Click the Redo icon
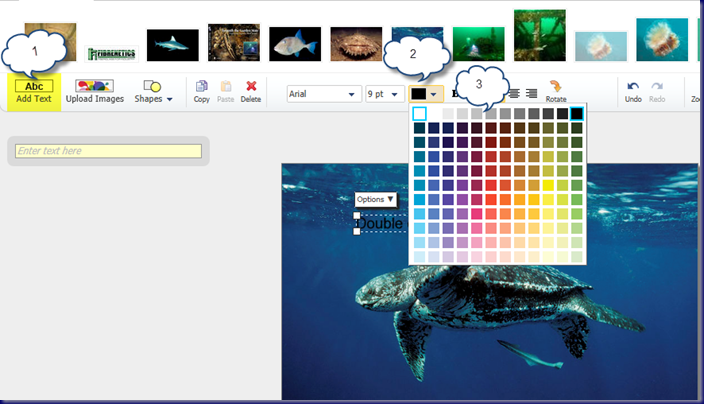 coord(657,92)
